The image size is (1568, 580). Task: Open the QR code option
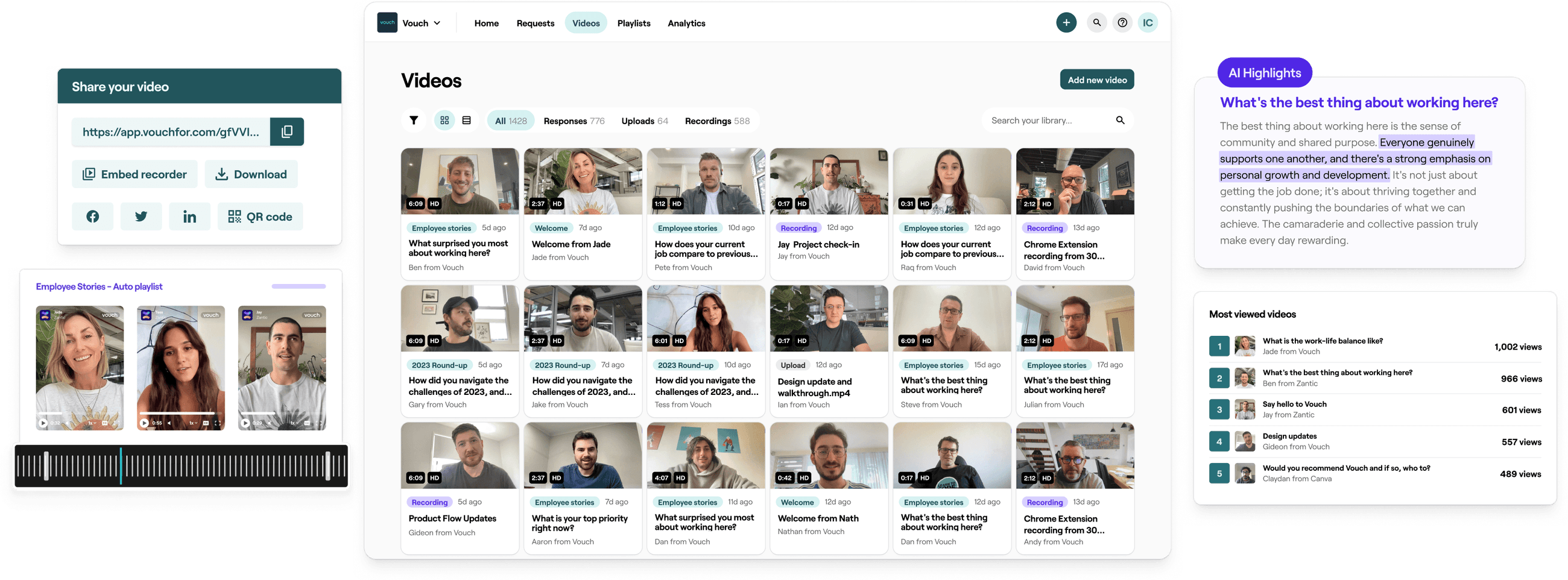point(260,216)
